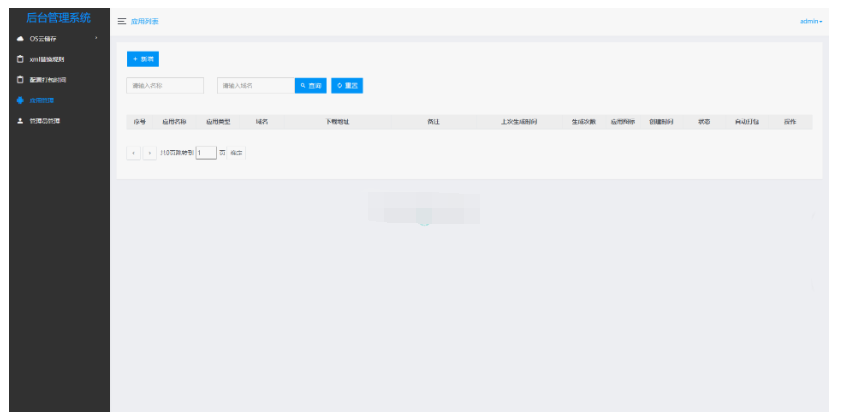Open the admin user dropdown
Viewport: 844px width, 414px height.
click(811, 21)
